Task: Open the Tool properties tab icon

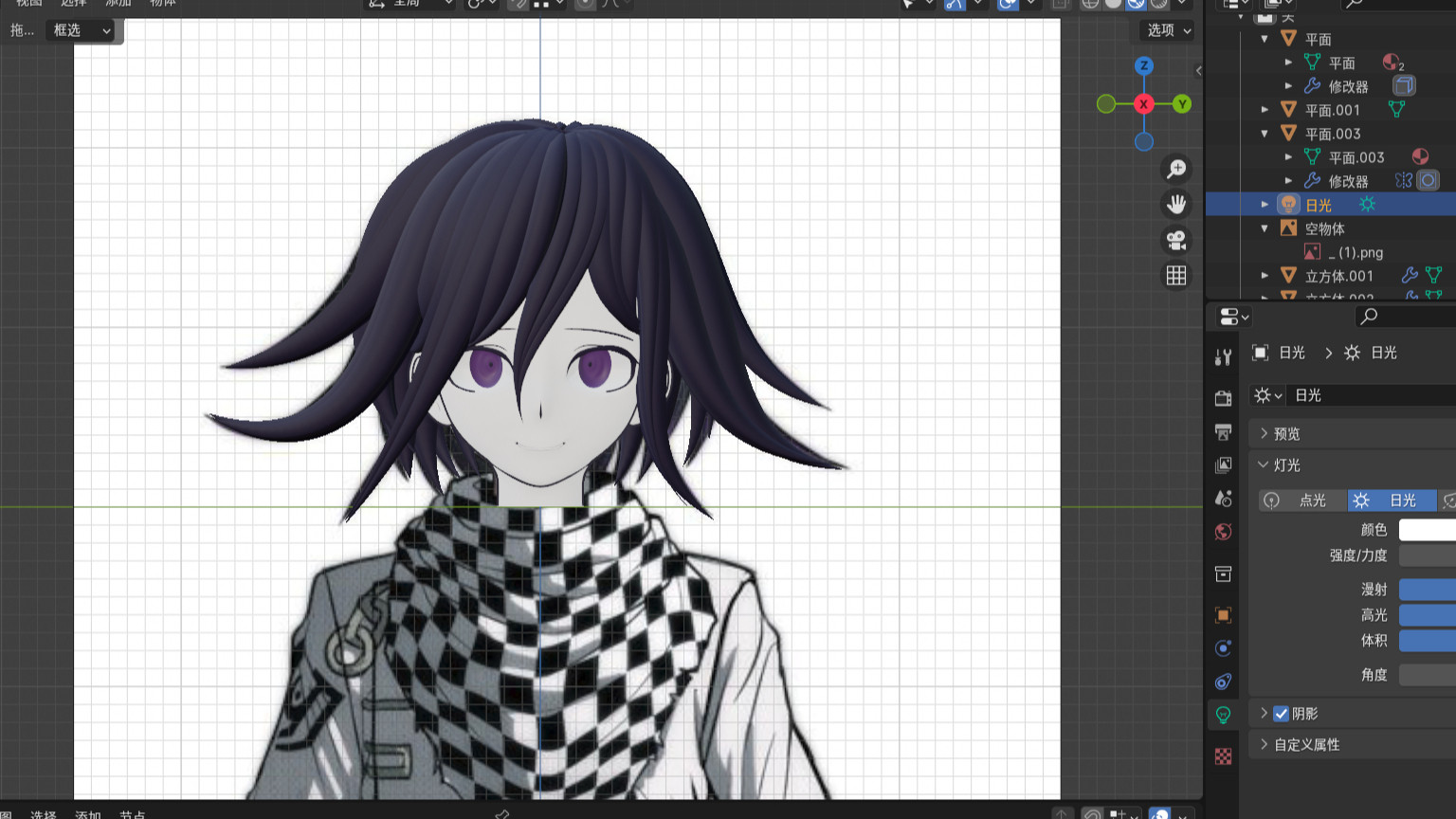Action: pos(1223,357)
